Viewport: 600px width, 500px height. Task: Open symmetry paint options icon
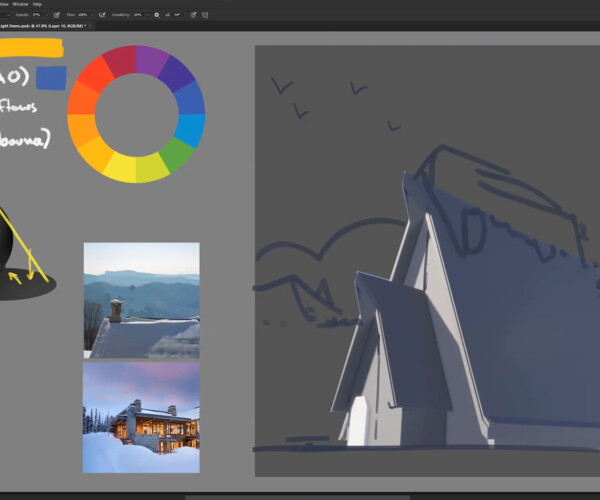[205, 15]
